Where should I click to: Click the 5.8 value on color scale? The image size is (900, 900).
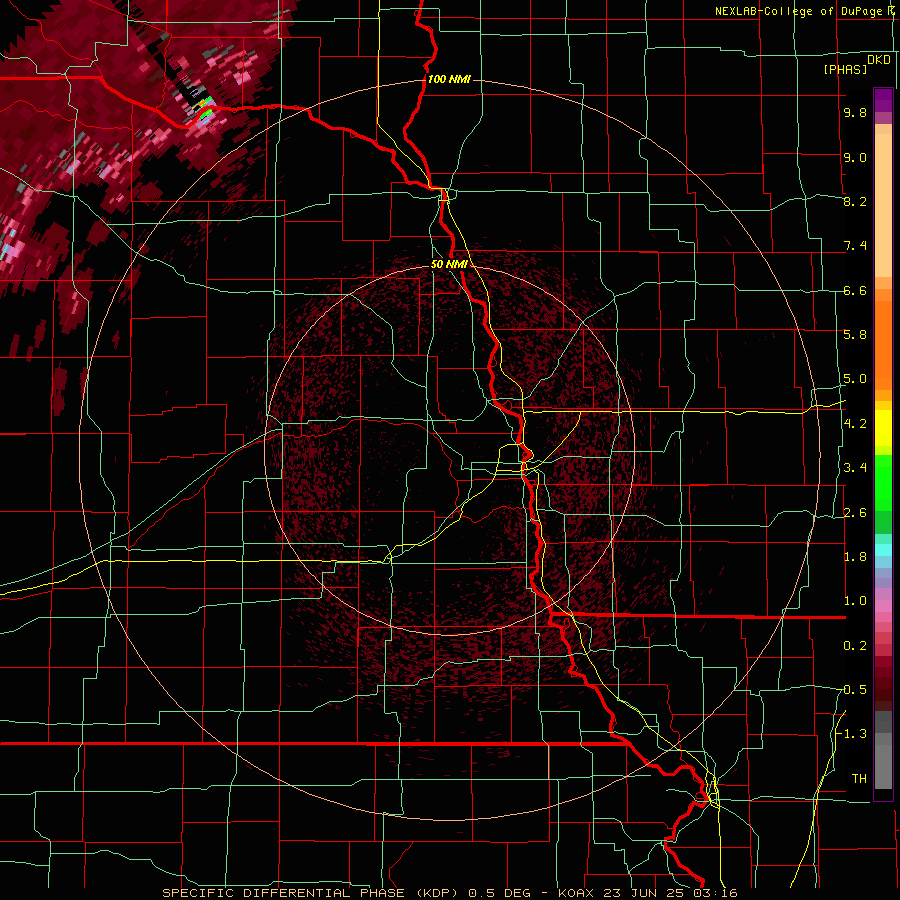coord(855,334)
